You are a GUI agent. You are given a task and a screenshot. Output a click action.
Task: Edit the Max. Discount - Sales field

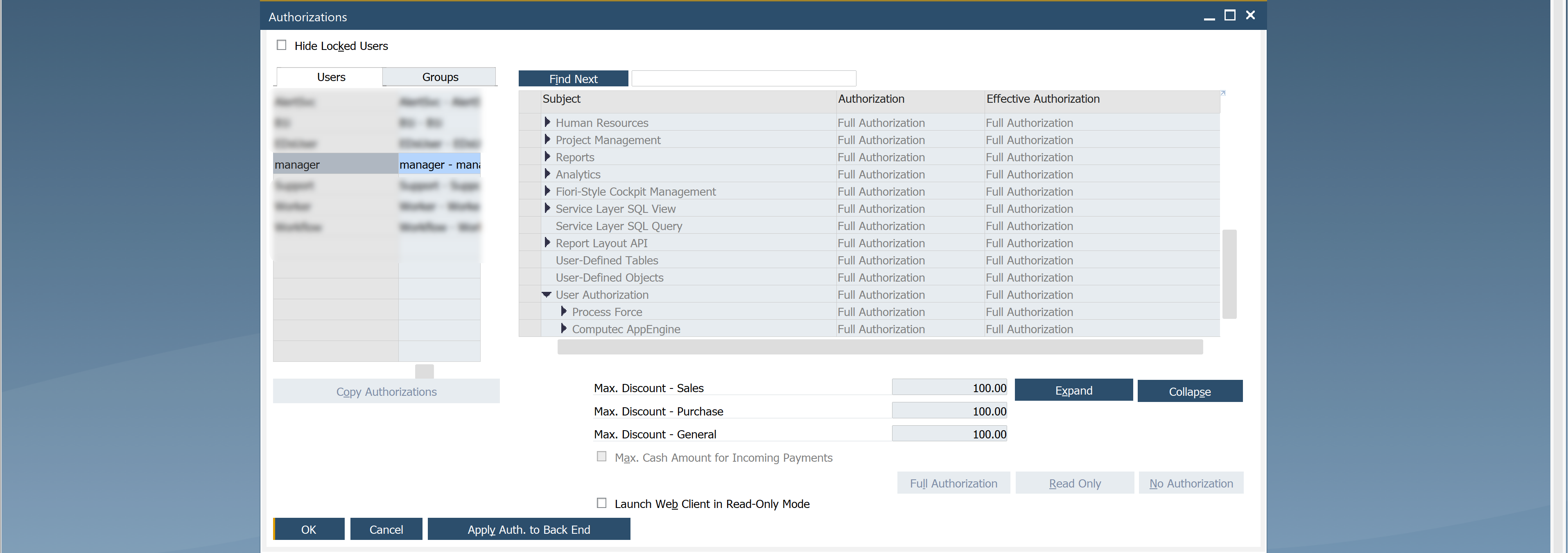click(949, 388)
